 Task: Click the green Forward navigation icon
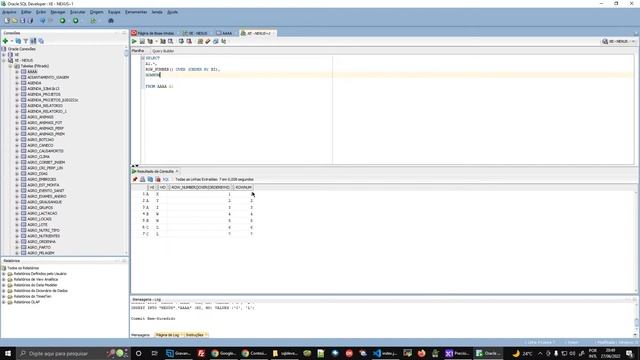tap(76, 20)
